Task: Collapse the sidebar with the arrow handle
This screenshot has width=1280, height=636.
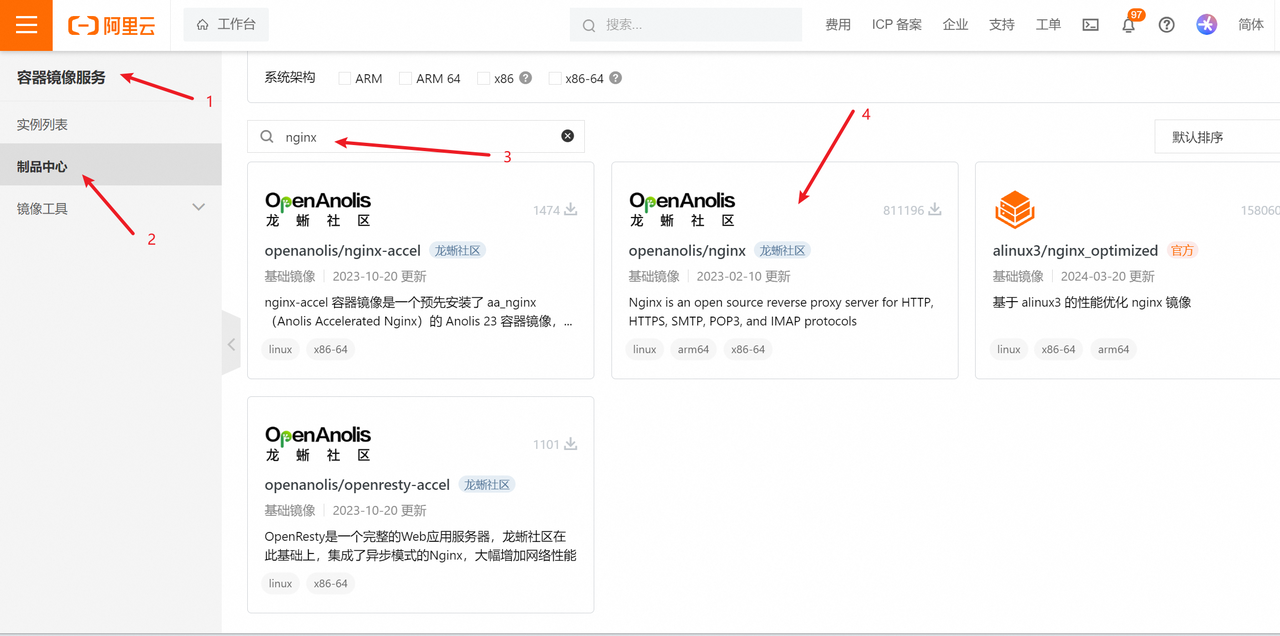Action: tap(231, 343)
